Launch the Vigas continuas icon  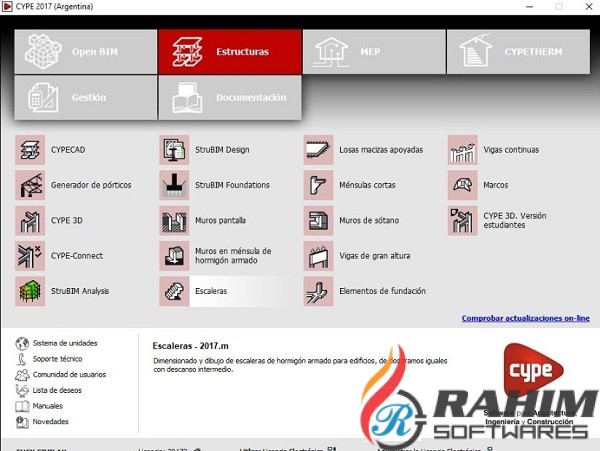(463, 150)
